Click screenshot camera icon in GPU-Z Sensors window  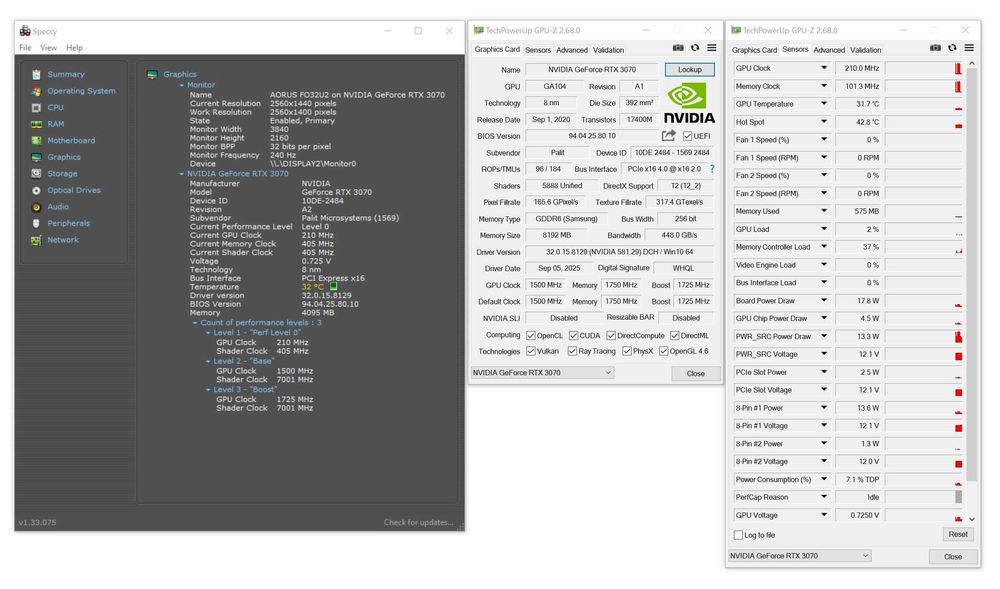pyautogui.click(x=935, y=48)
